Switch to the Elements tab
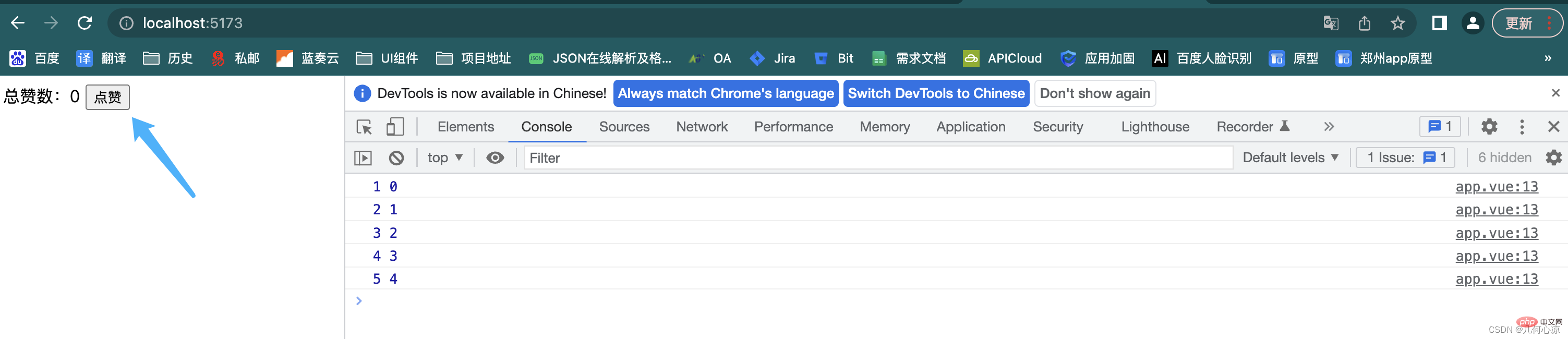This screenshot has width=1568, height=339. 466,127
